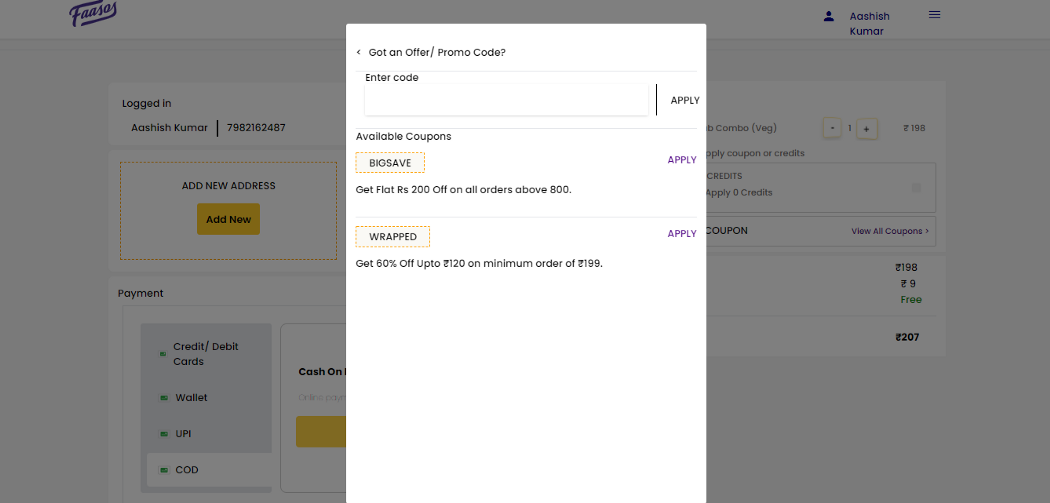Click the Faasos logo
1050x503 pixels.
point(94,14)
